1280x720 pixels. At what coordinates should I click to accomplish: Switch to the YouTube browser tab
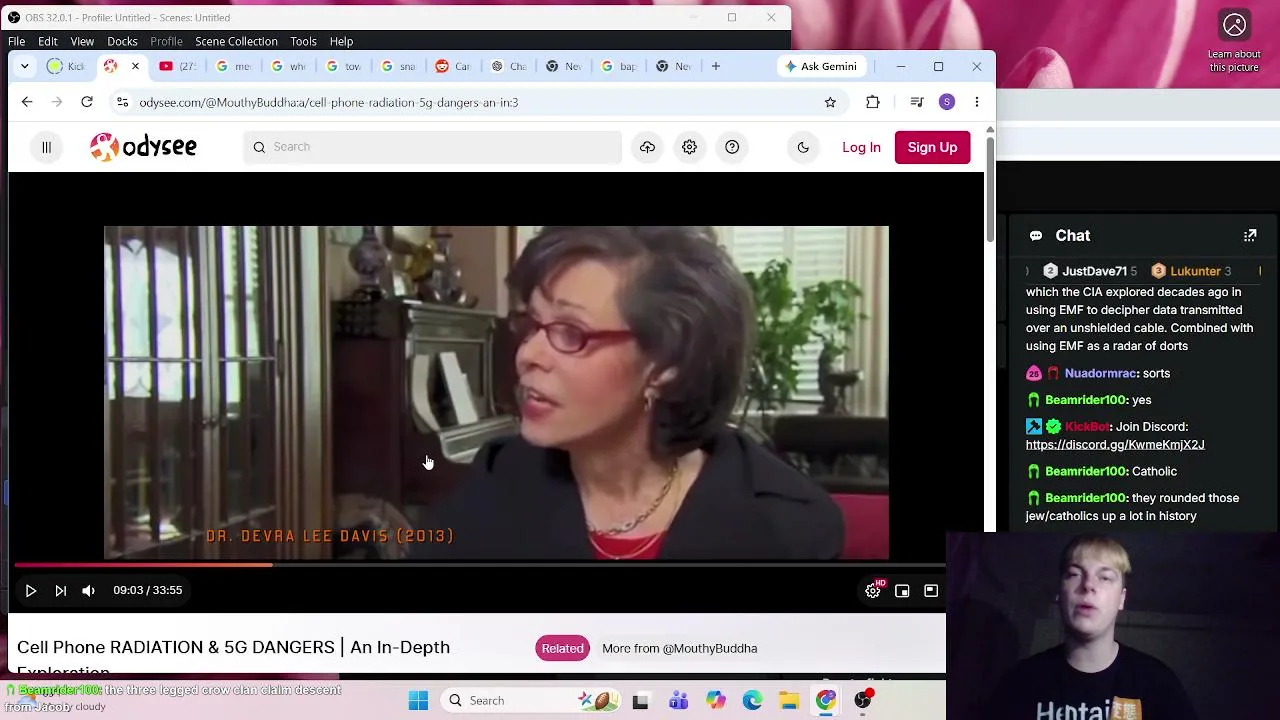[176, 66]
